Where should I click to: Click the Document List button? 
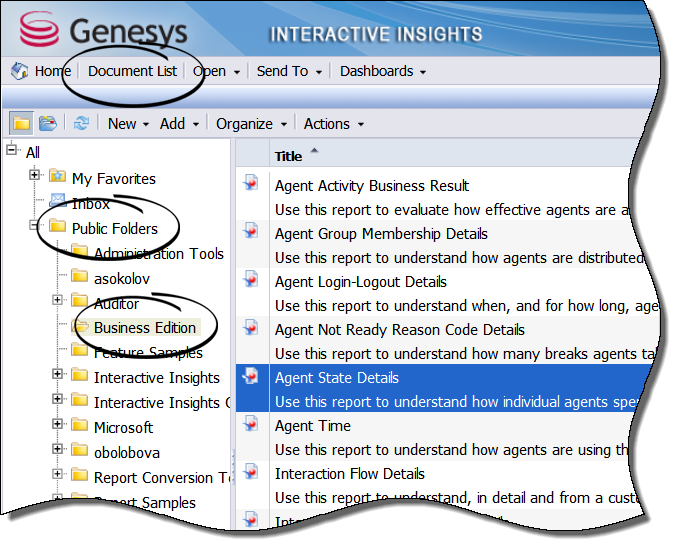pyautogui.click(x=132, y=72)
